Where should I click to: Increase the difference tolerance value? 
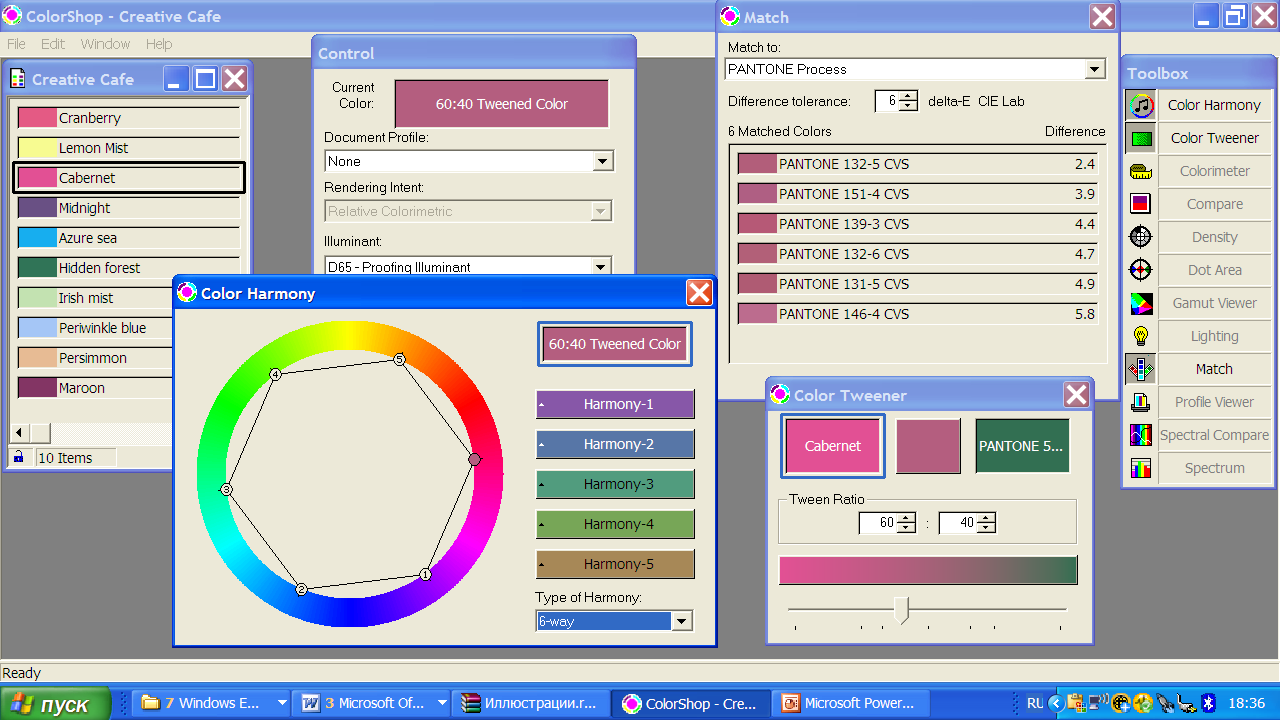[908, 96]
